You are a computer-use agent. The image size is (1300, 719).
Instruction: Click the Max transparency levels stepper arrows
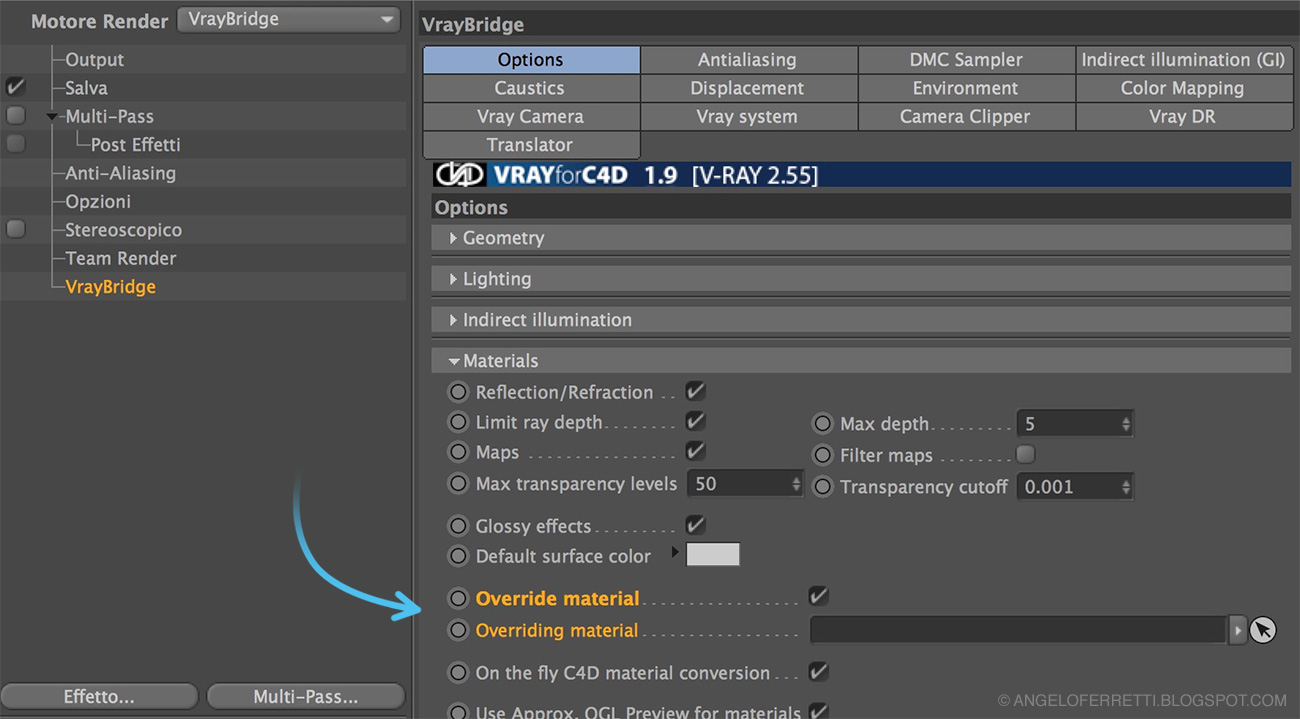click(x=796, y=484)
